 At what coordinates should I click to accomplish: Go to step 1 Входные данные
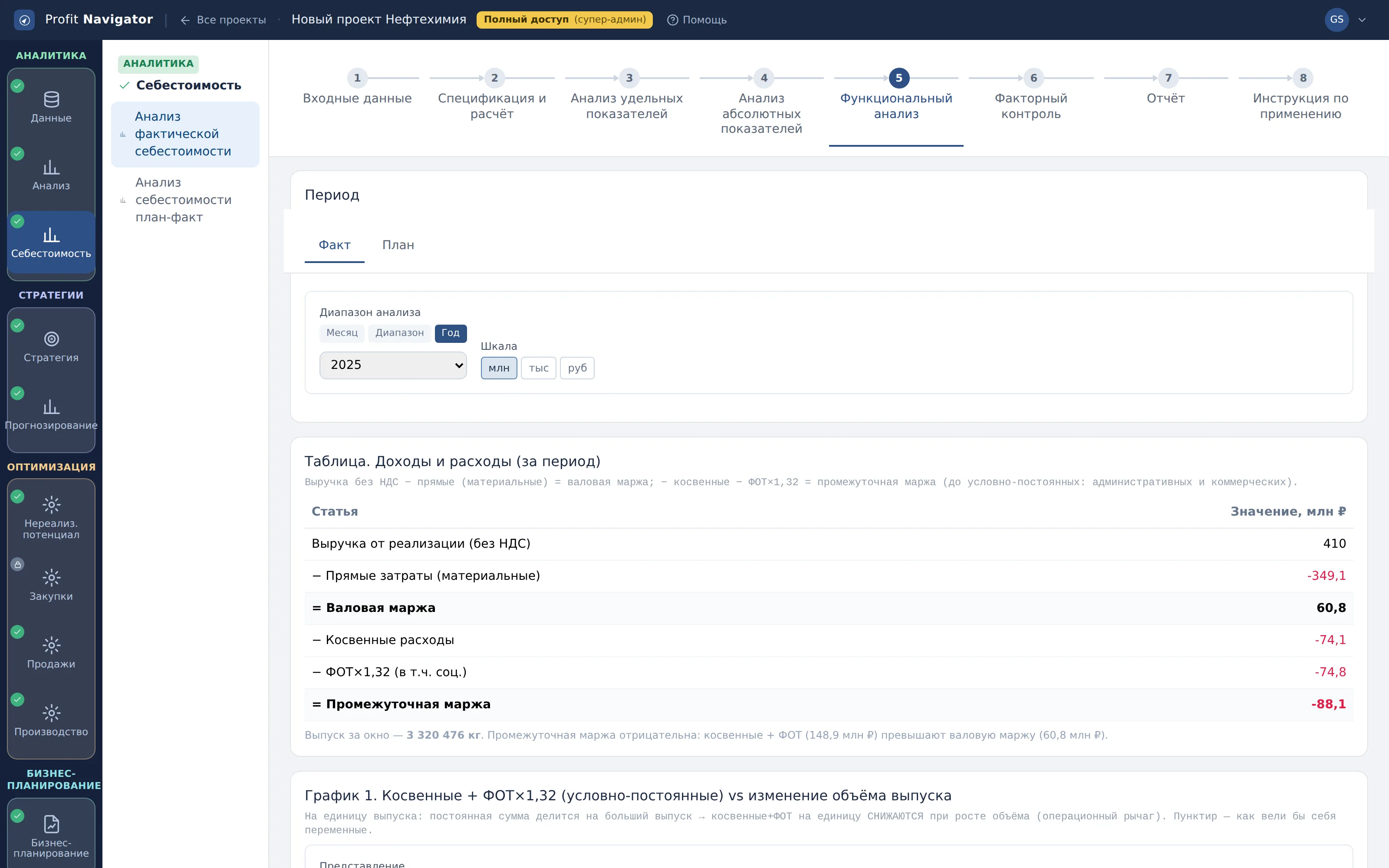pyautogui.click(x=357, y=88)
